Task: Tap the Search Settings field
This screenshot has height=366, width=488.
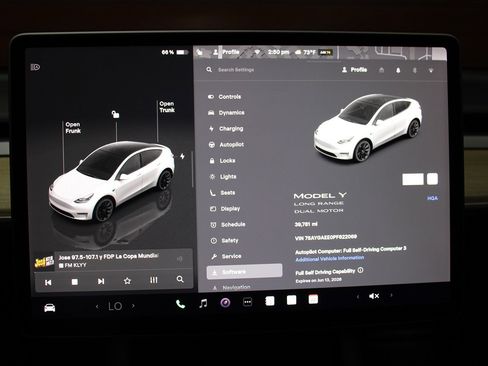Action: tap(236, 70)
